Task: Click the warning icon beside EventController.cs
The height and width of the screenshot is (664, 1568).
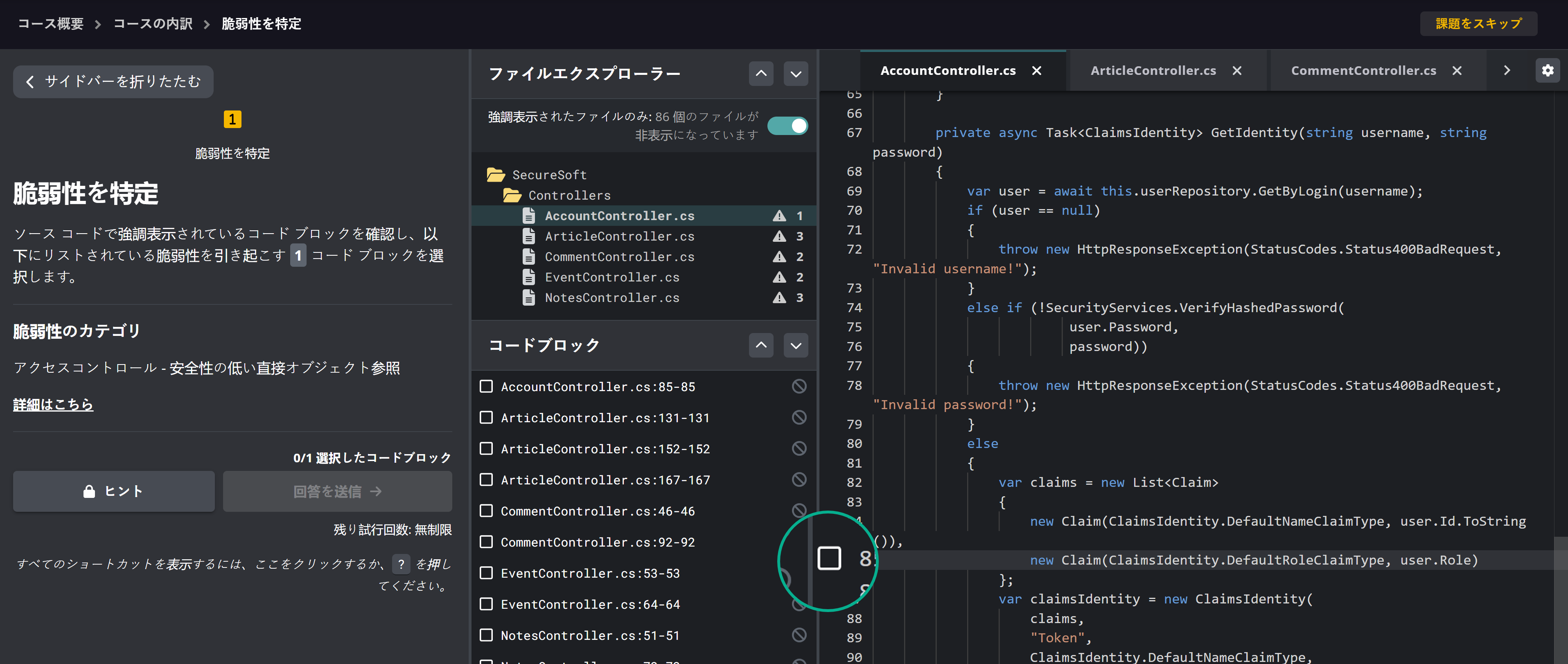Action: [x=779, y=277]
